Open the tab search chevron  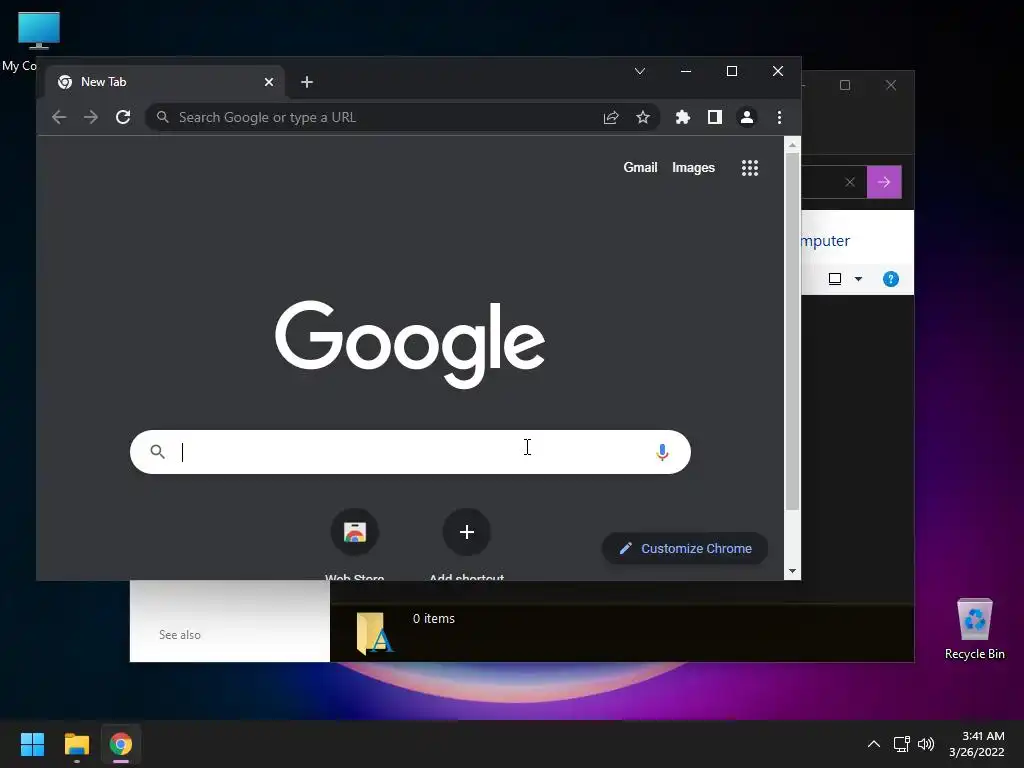[640, 71]
